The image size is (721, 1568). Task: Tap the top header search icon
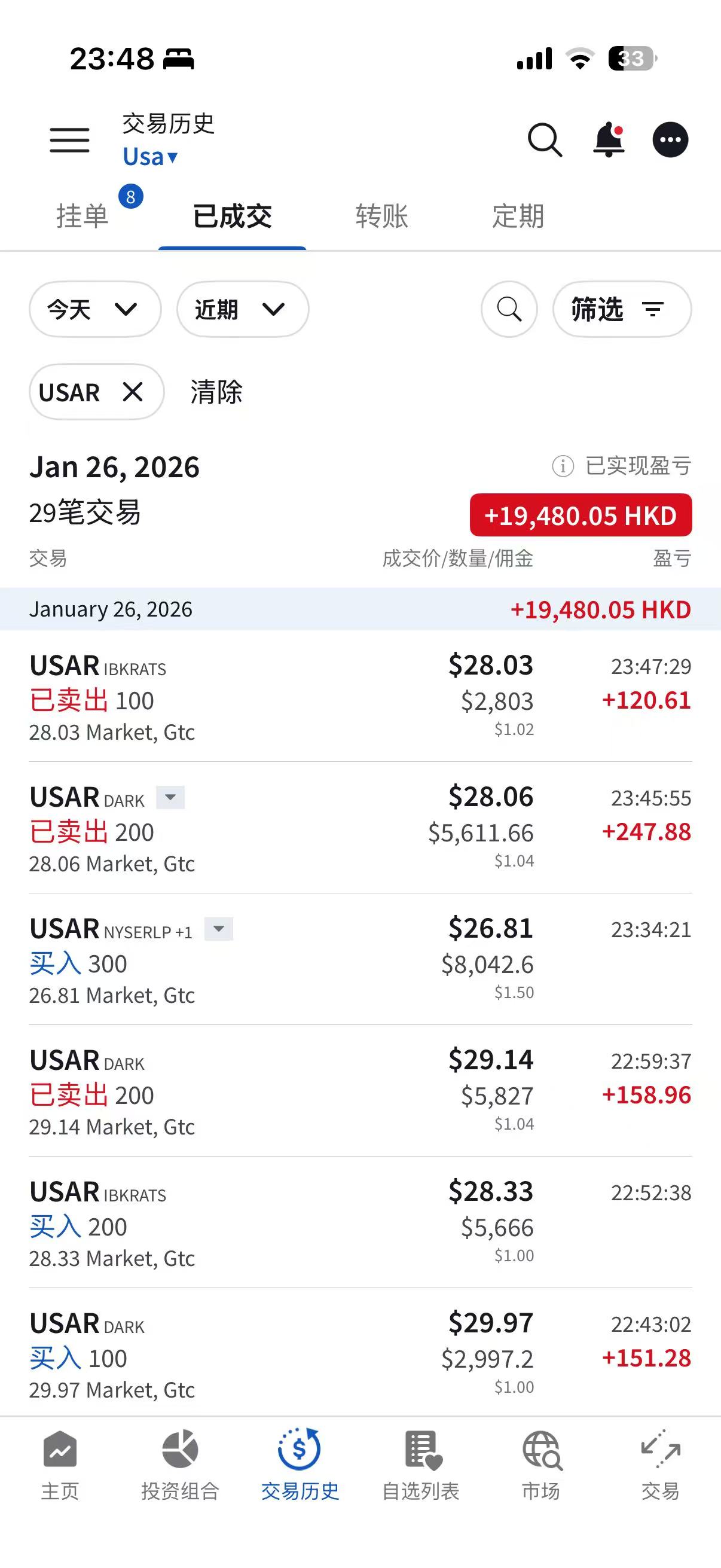click(545, 140)
